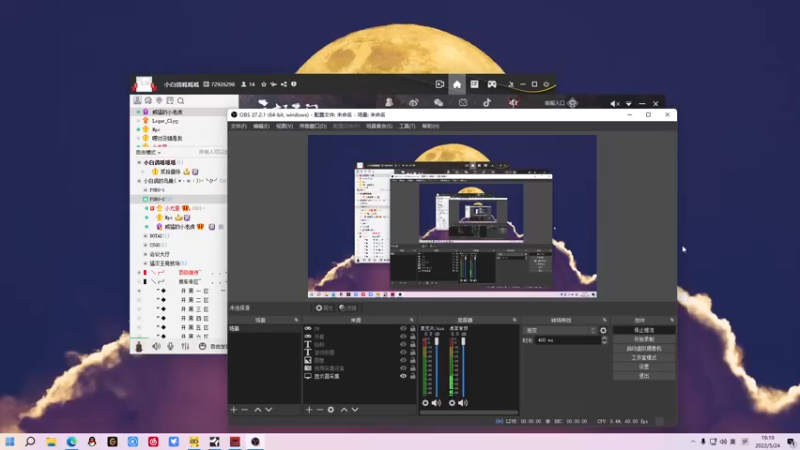The width and height of the screenshot is (800, 450).
Task: Click third button in OBS Controls panel
Action: pos(644,348)
